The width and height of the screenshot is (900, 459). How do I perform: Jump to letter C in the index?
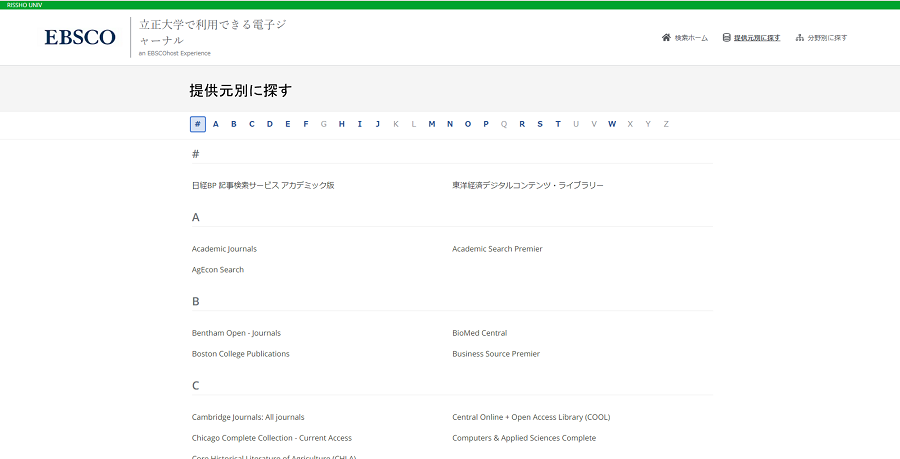point(251,124)
